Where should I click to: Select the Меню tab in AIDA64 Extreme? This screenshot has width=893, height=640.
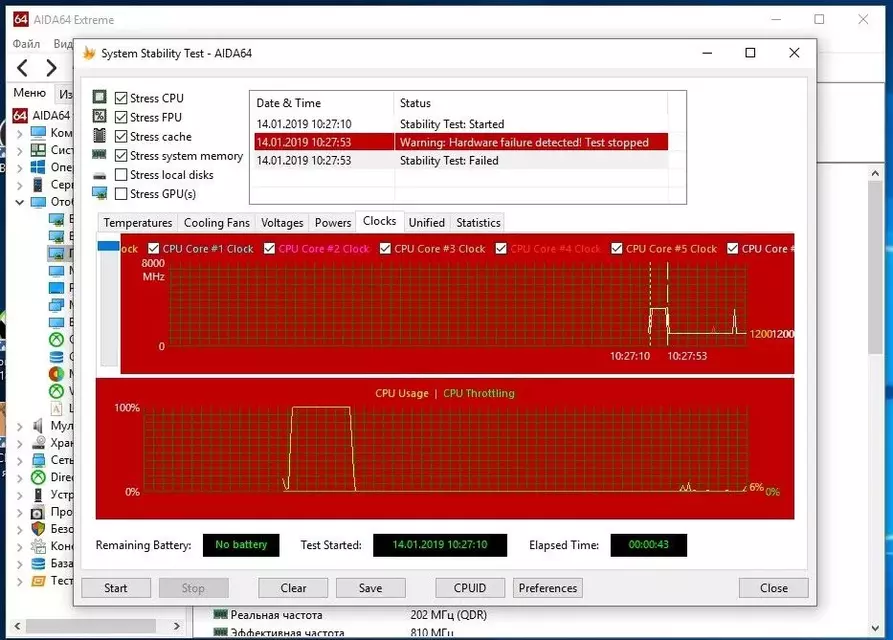29,93
